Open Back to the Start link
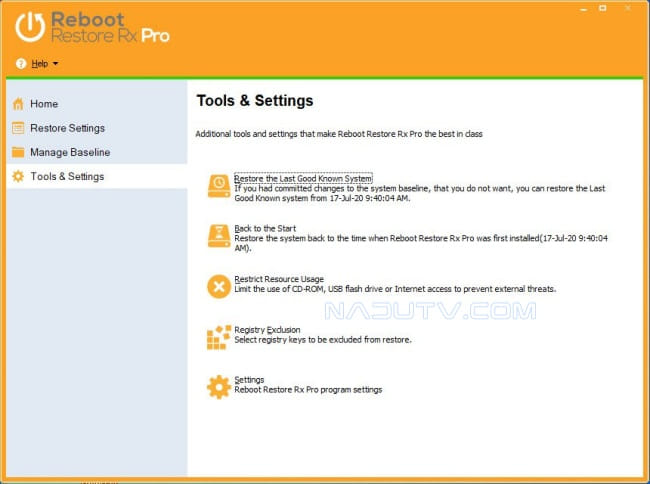This screenshot has height=484, width=650. 265,228
